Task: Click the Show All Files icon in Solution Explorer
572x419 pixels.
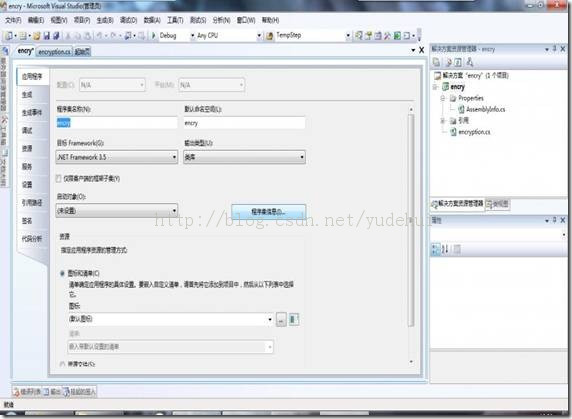Action: 448,62
